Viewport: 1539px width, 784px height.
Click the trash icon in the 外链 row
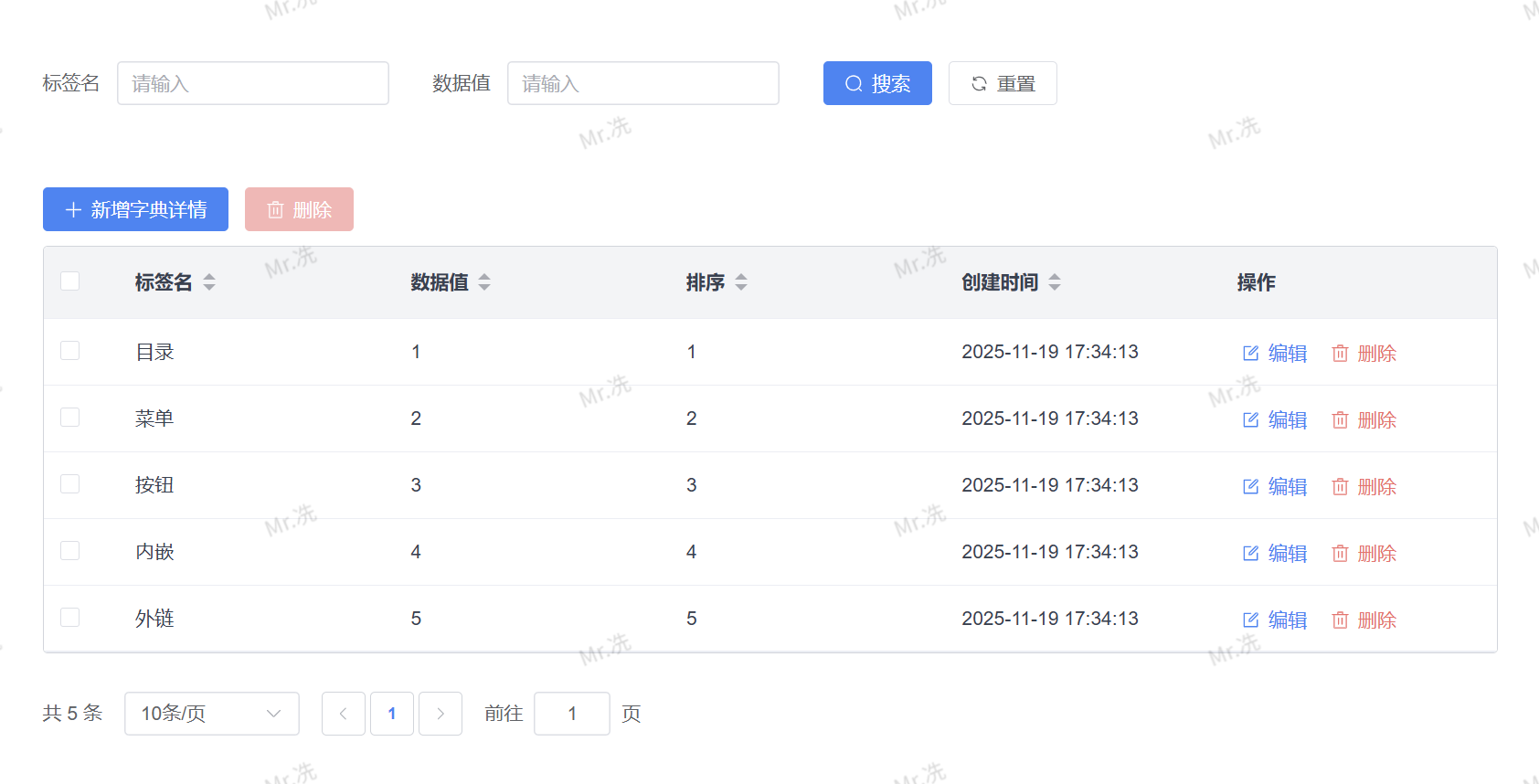pyautogui.click(x=1340, y=620)
